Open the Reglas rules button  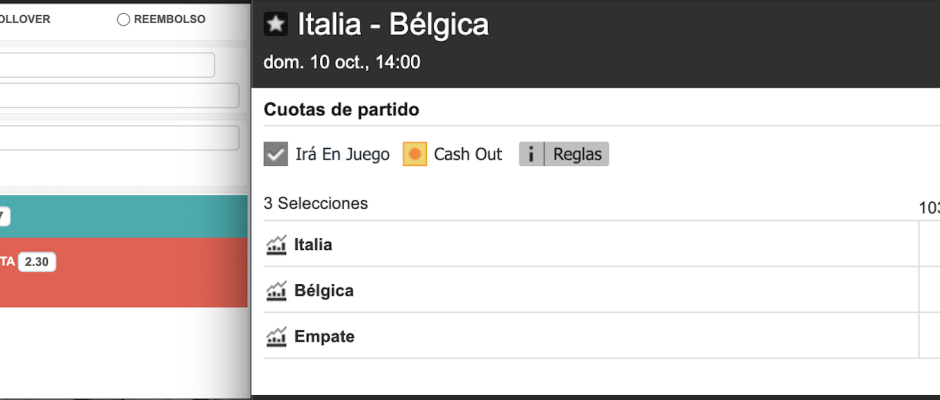point(564,154)
